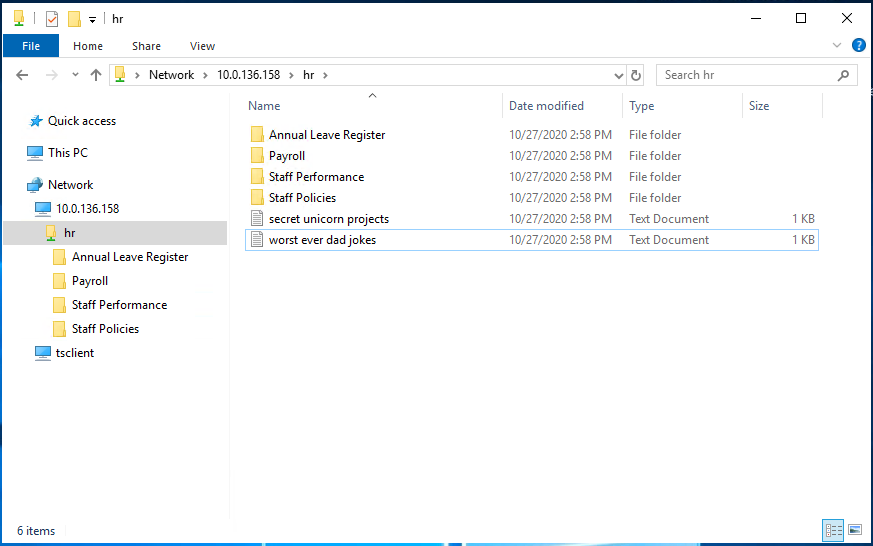This screenshot has height=546, width=873.
Task: Select Quick access in navigation pane
Action: 82,121
